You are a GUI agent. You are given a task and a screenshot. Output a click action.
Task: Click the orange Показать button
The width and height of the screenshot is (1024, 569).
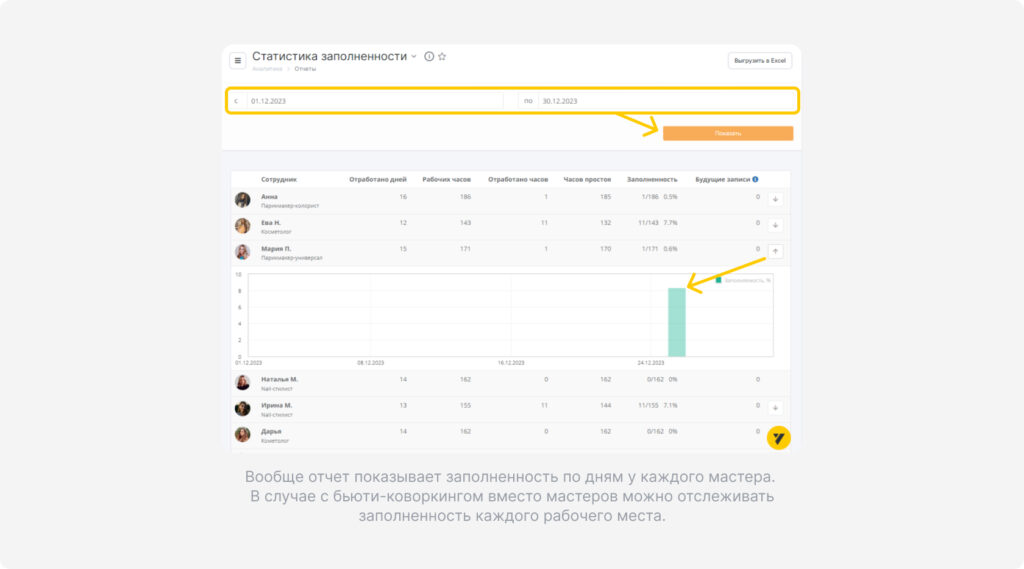click(728, 133)
